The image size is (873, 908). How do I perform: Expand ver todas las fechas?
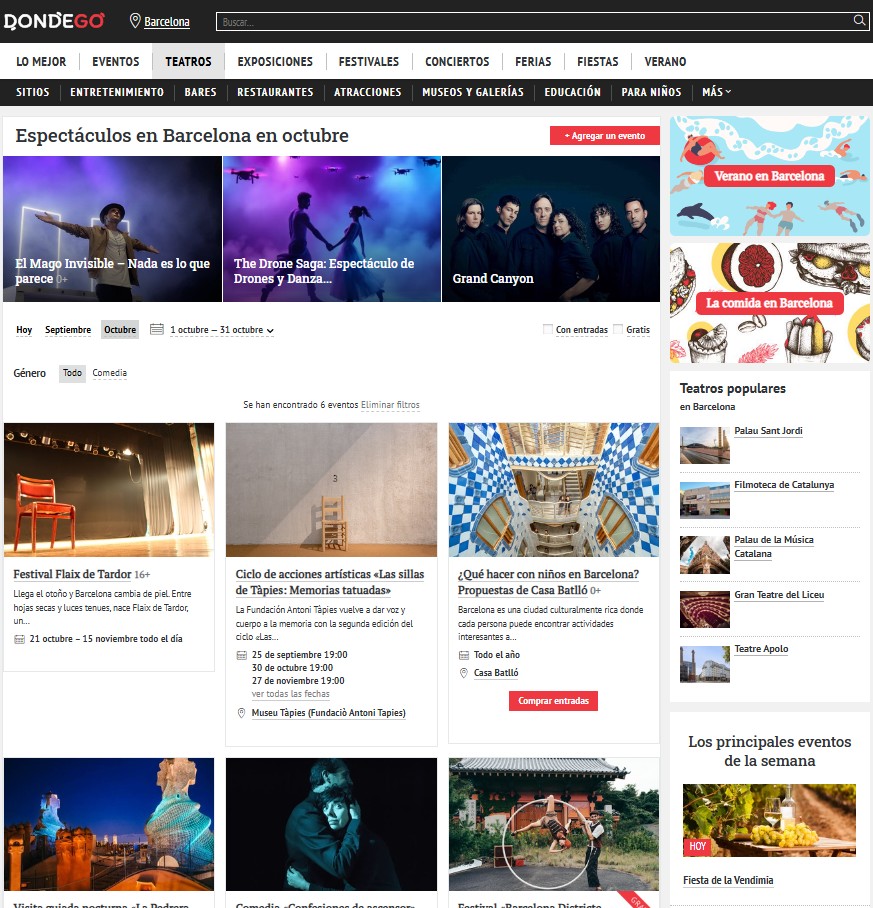291,694
